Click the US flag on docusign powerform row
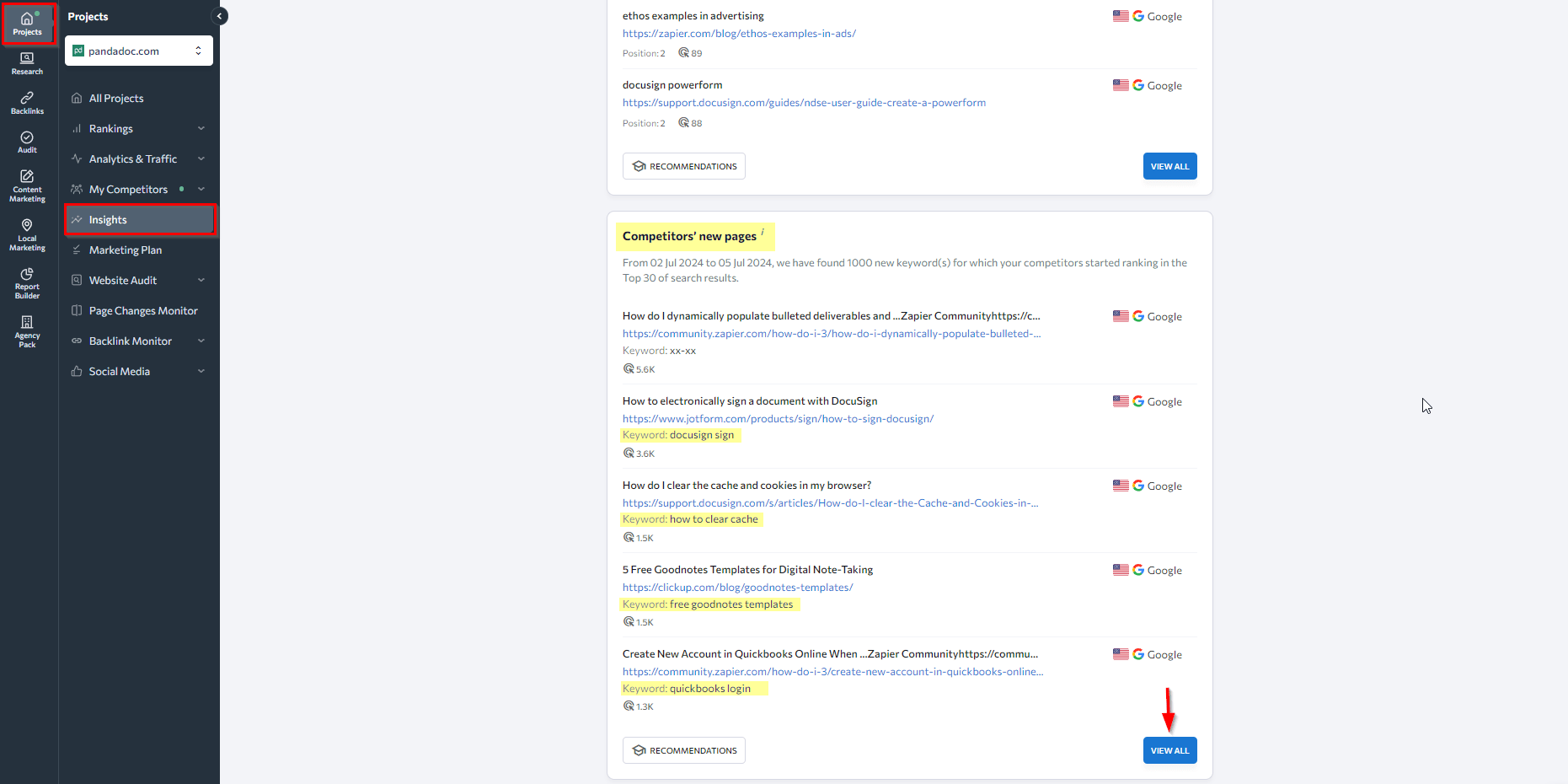This screenshot has height=784, width=1568. tap(1121, 85)
